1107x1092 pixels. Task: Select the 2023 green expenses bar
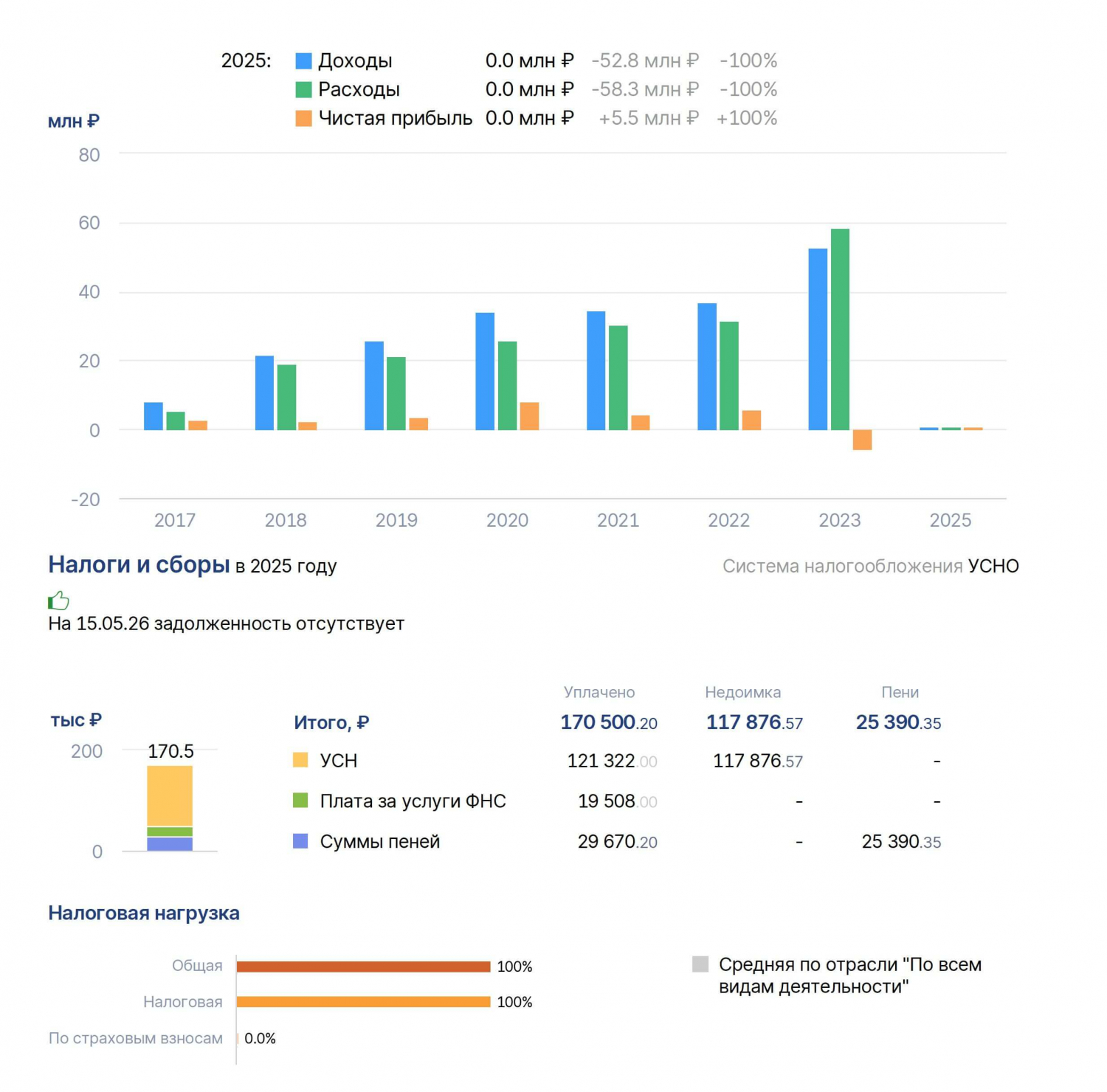pyautogui.click(x=840, y=330)
